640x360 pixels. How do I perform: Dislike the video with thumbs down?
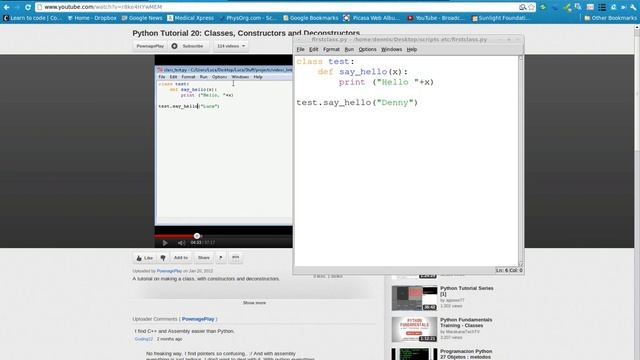[x=163, y=258]
